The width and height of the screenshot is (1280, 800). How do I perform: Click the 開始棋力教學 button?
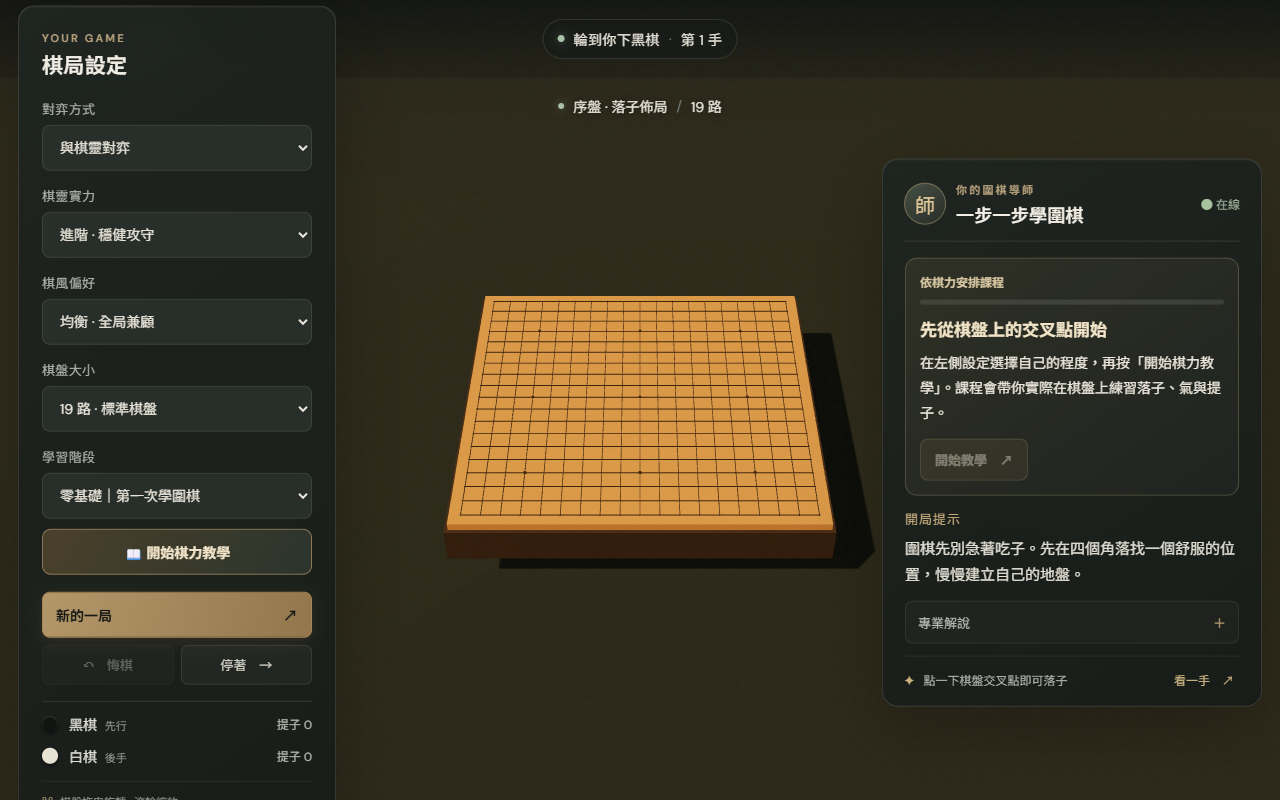(177, 552)
